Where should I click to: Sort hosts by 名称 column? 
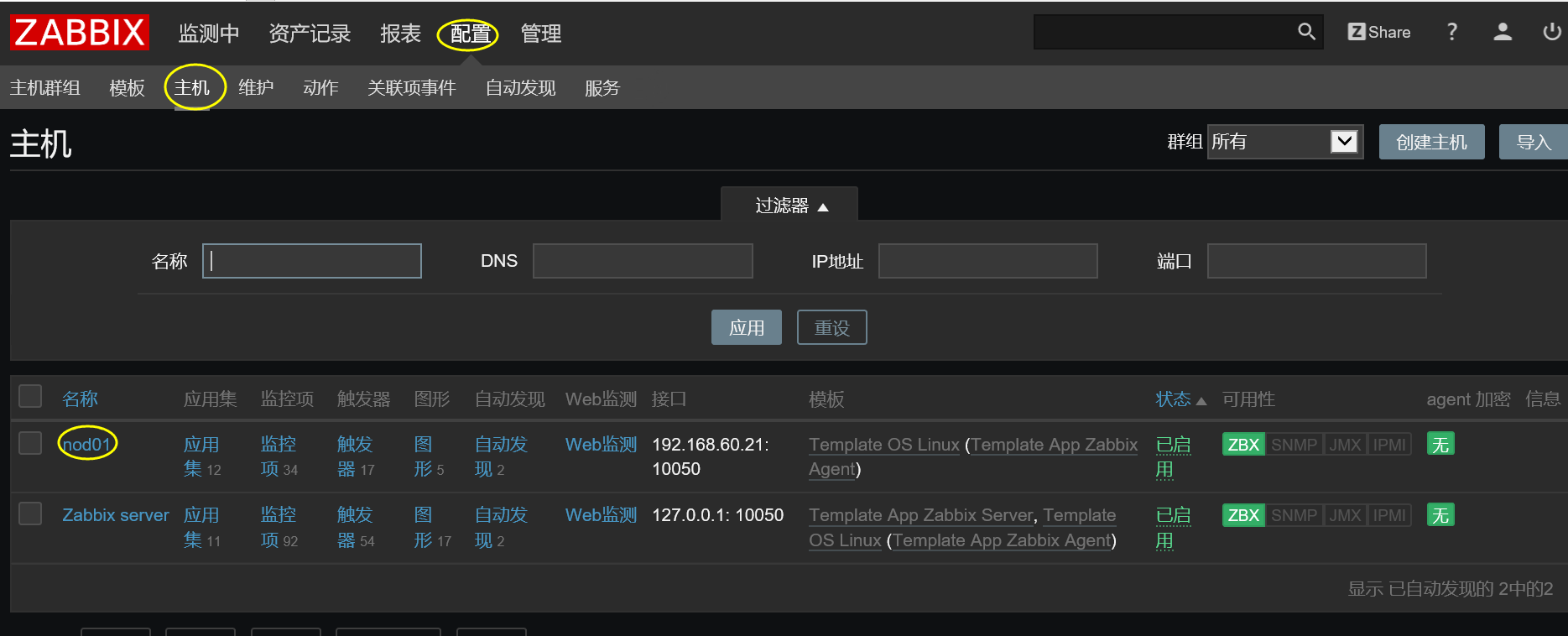[81, 399]
